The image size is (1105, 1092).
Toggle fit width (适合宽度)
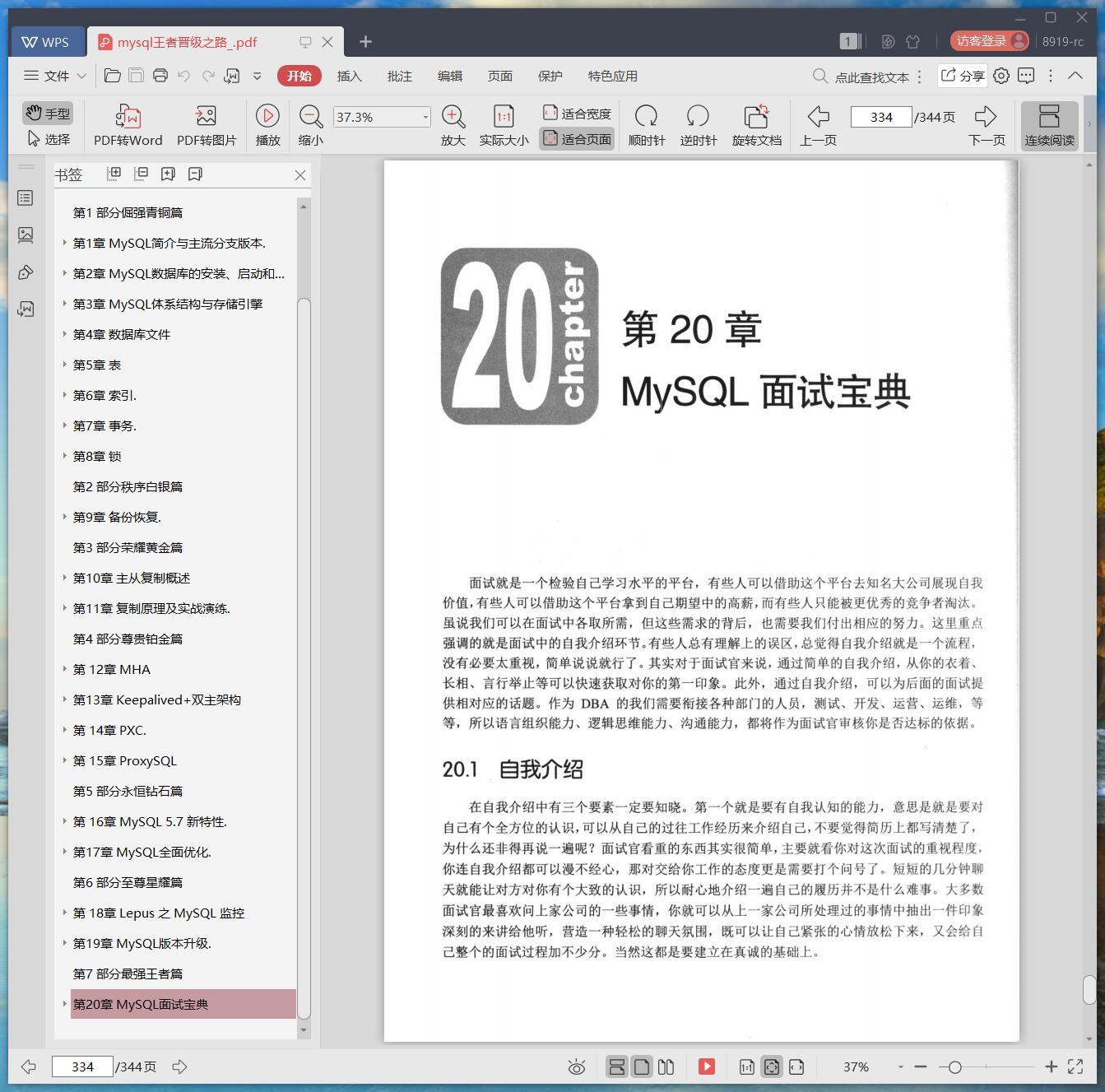577,113
